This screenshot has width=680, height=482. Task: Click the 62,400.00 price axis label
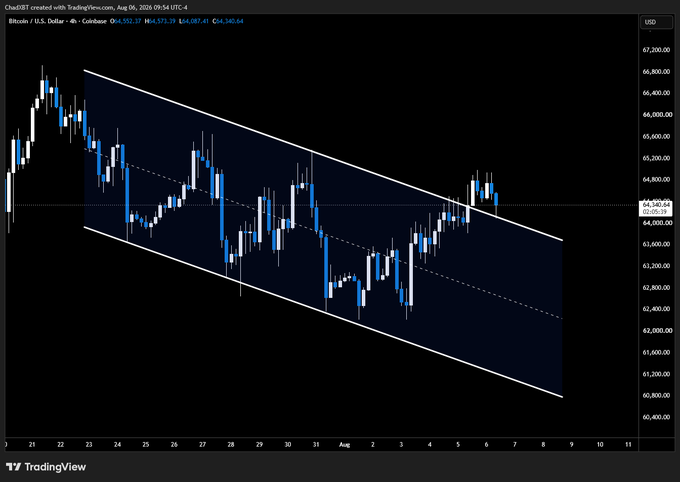tap(656, 309)
